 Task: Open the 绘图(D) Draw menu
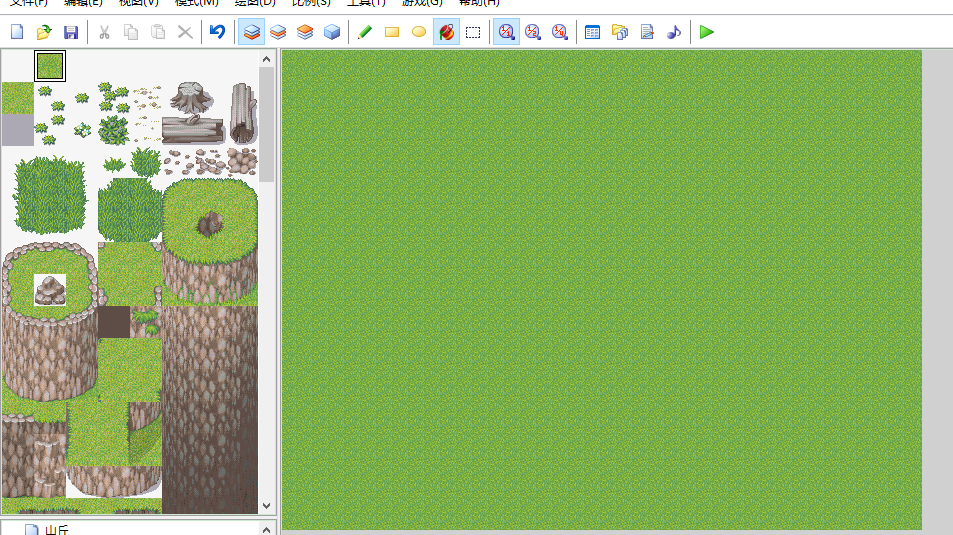coord(255,2)
